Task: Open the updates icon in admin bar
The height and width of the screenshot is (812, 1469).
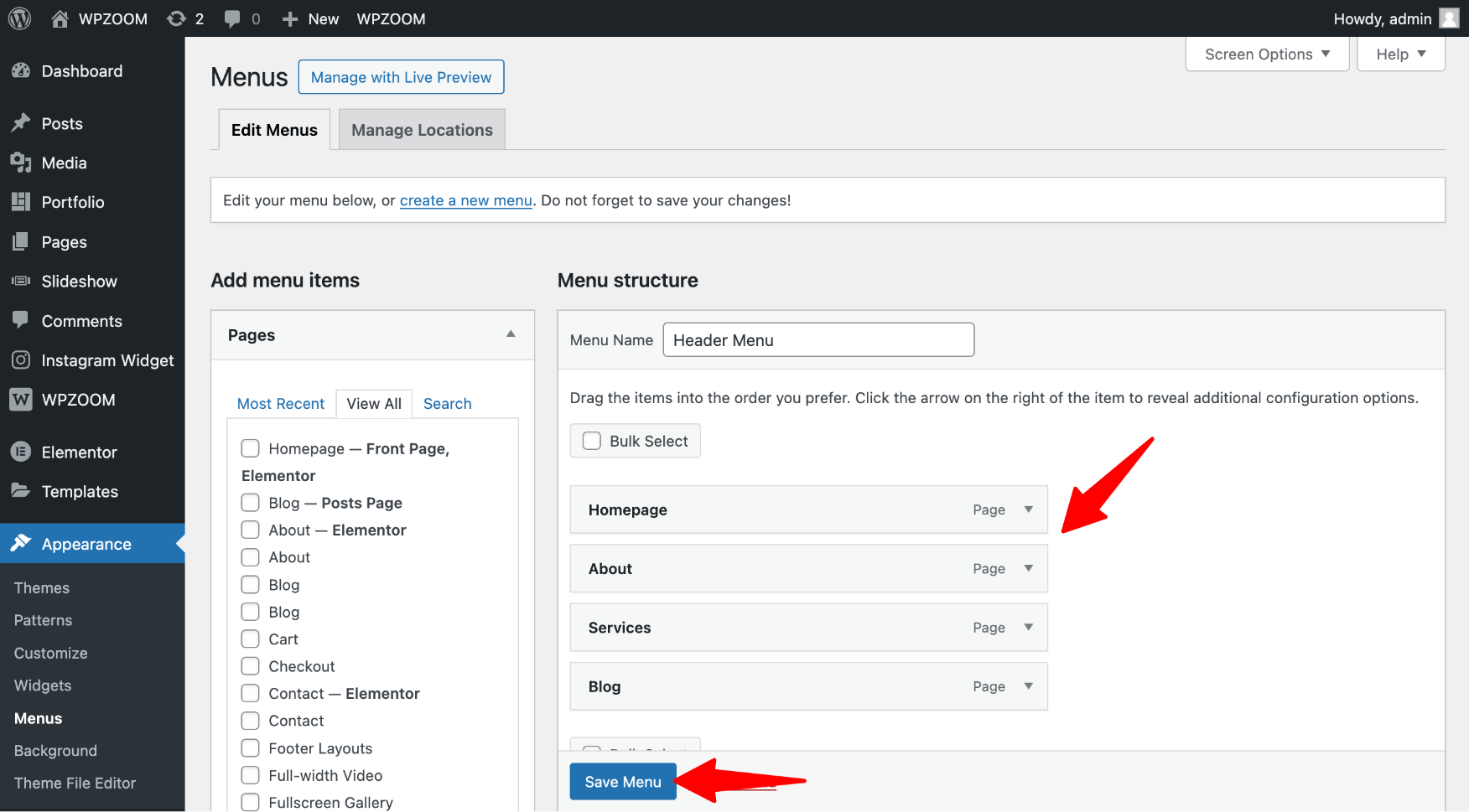Action: tap(176, 18)
